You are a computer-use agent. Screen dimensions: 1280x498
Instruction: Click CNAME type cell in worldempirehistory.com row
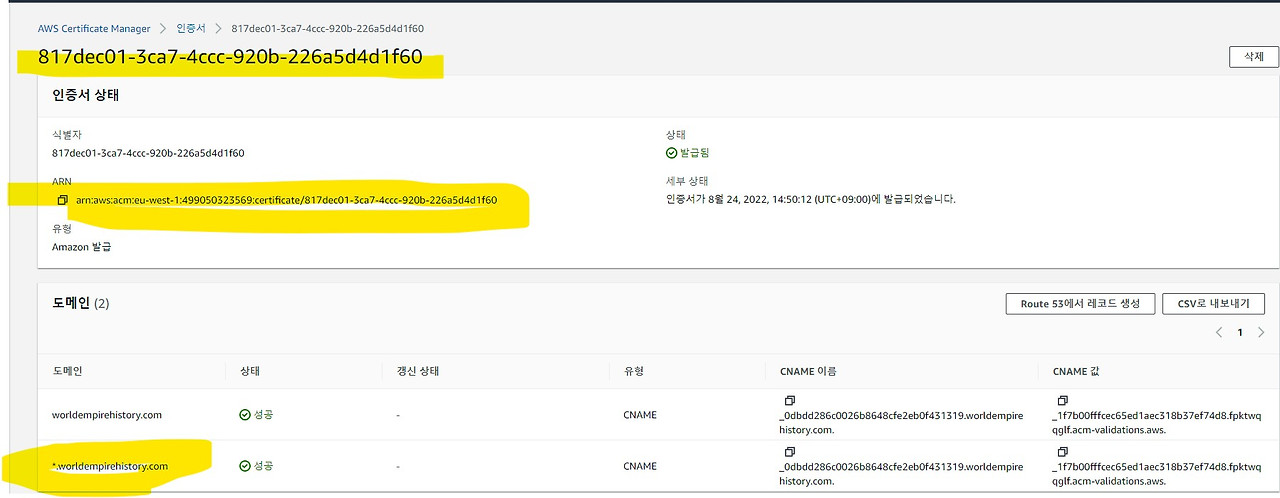pos(640,414)
